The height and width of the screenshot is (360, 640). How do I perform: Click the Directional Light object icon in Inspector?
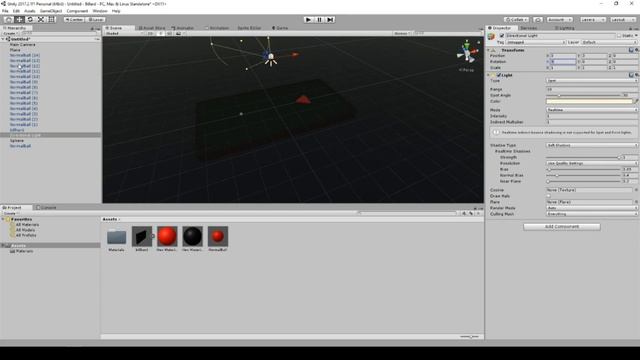pyautogui.click(x=492, y=37)
